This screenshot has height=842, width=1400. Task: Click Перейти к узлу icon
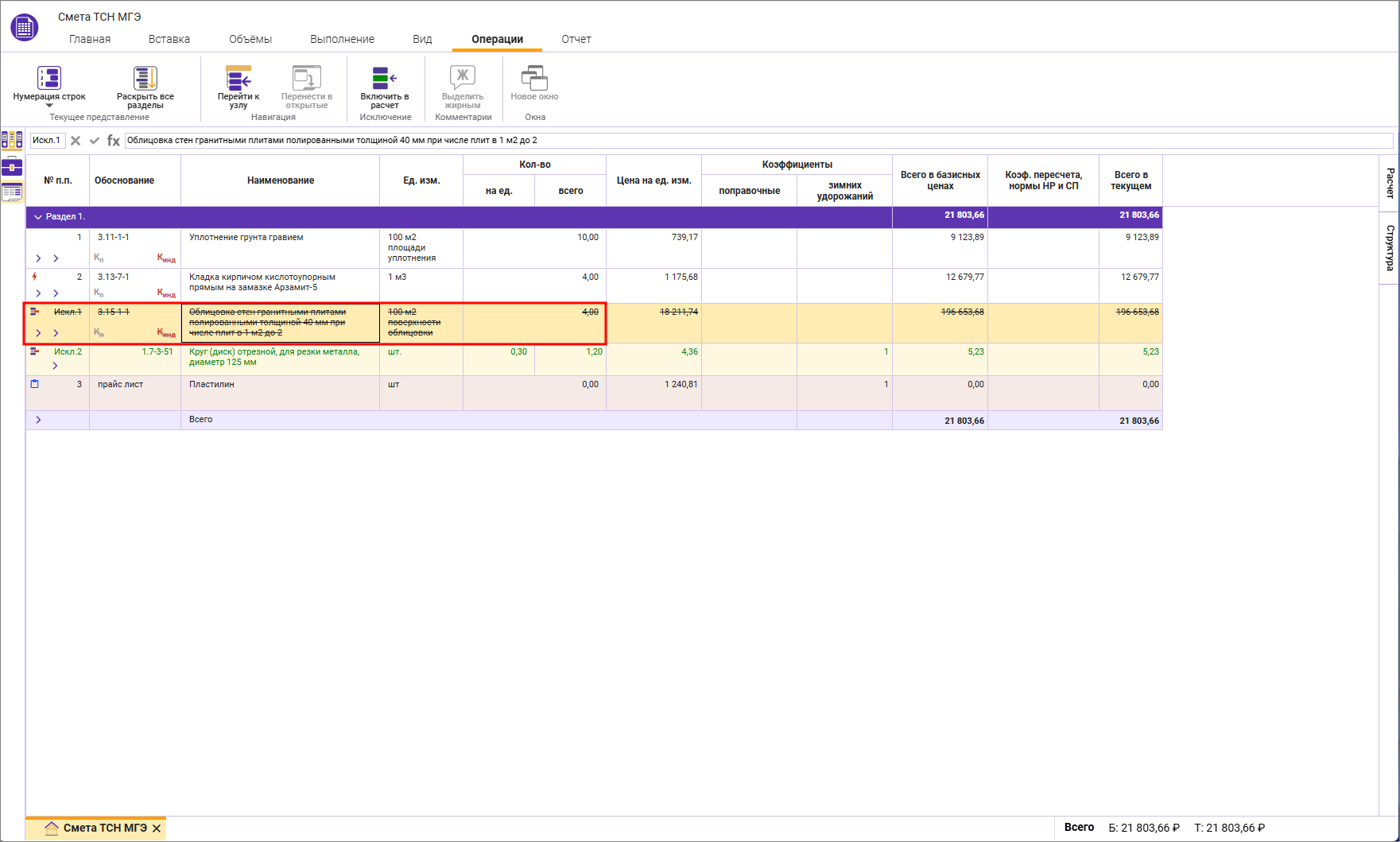tap(239, 78)
